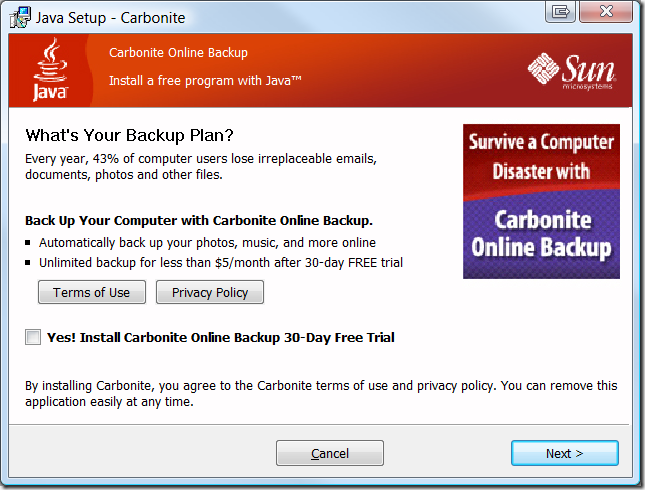The height and width of the screenshot is (490, 645).
Task: View the Privacy Policy
Action: 210,292
